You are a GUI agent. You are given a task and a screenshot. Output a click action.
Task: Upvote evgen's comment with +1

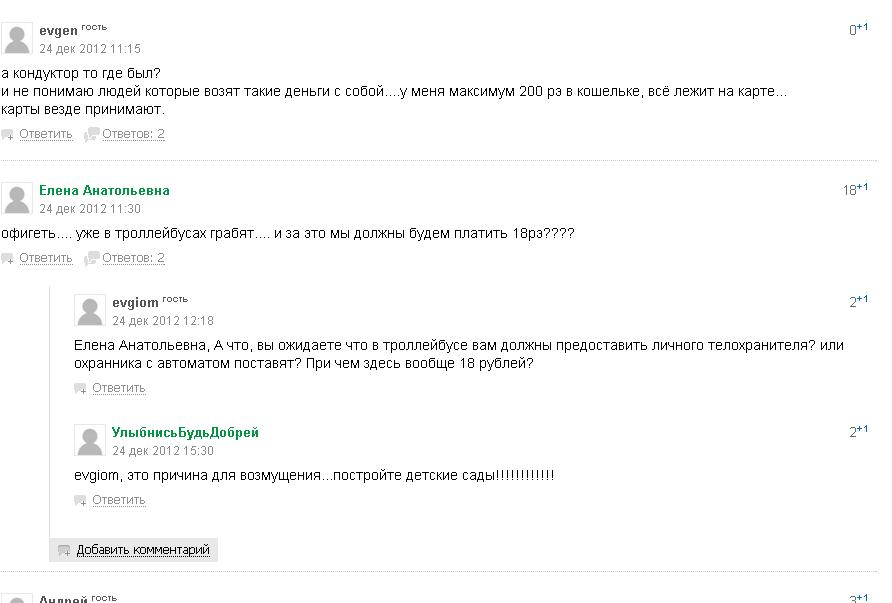[x=862, y=27]
